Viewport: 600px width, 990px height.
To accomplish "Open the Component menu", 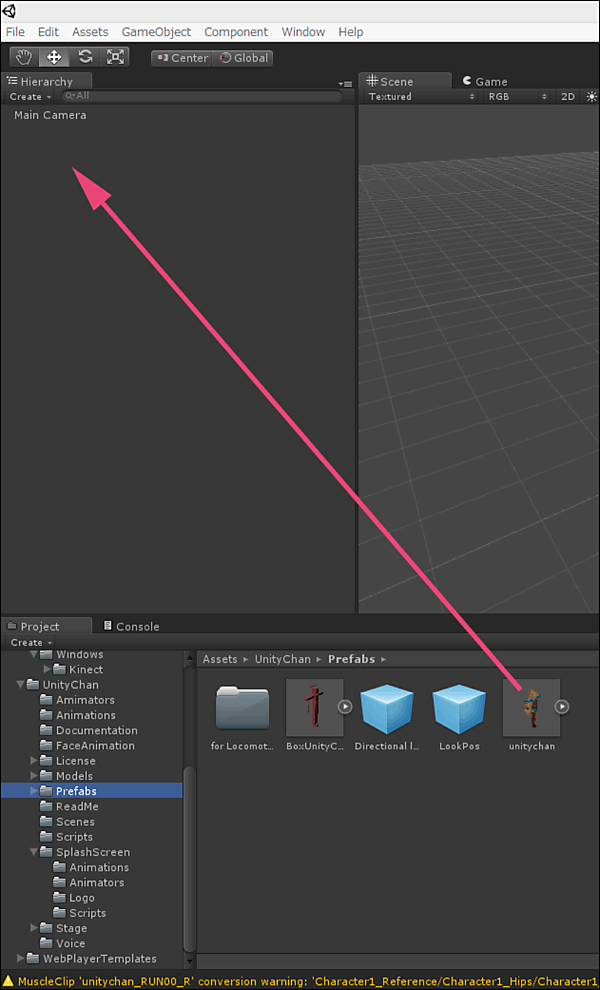I will pyautogui.click(x=236, y=32).
